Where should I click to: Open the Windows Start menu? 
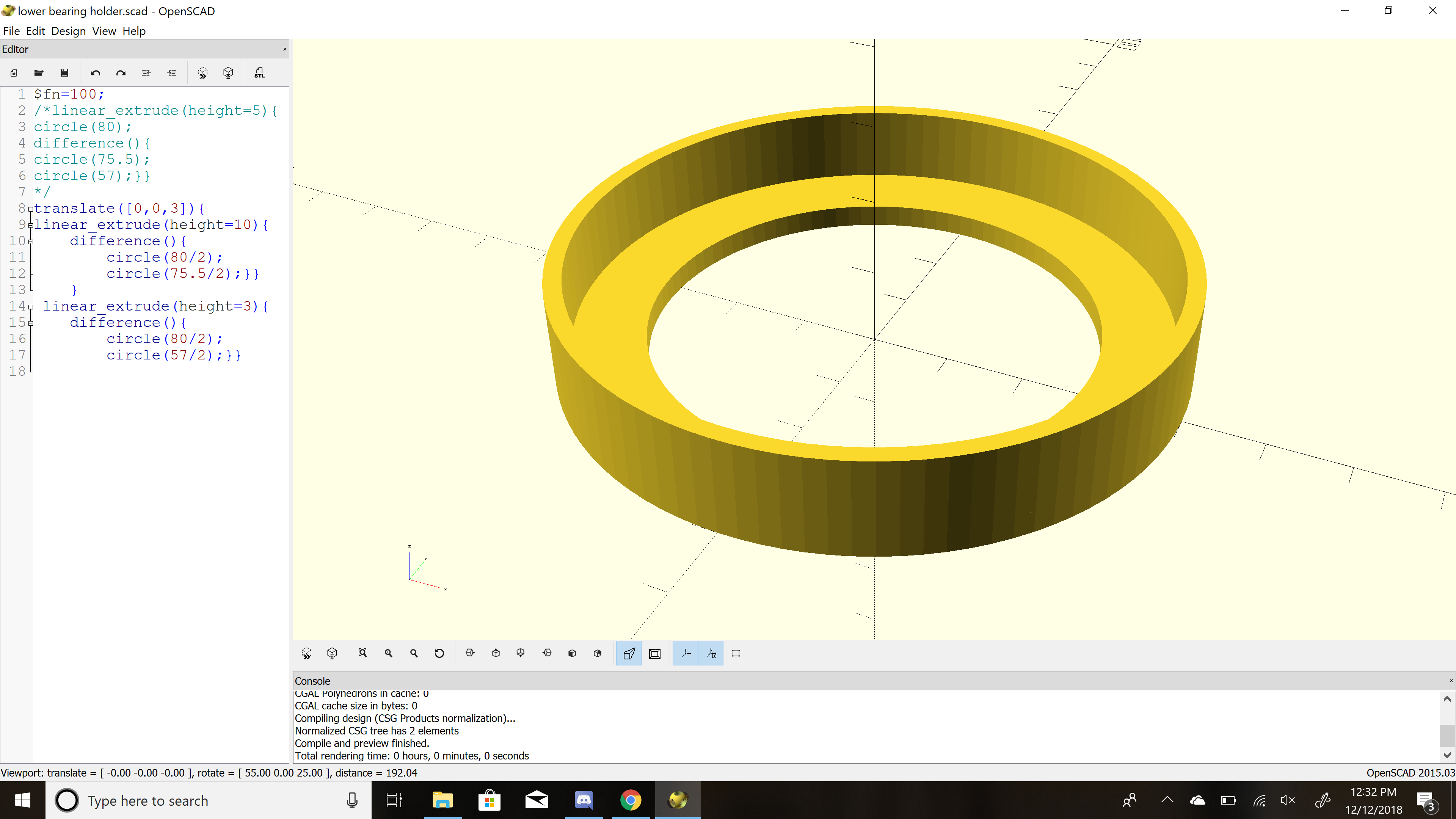pyautogui.click(x=23, y=800)
